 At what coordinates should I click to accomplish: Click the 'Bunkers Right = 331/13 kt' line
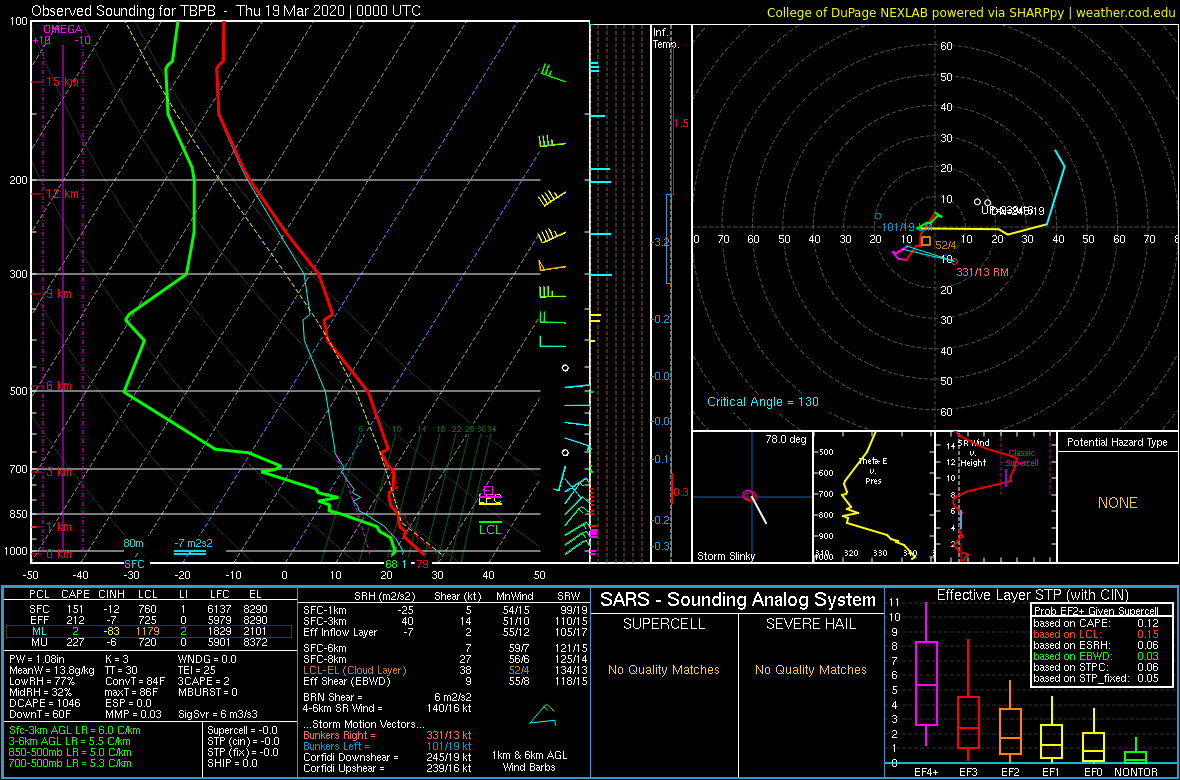(388, 736)
